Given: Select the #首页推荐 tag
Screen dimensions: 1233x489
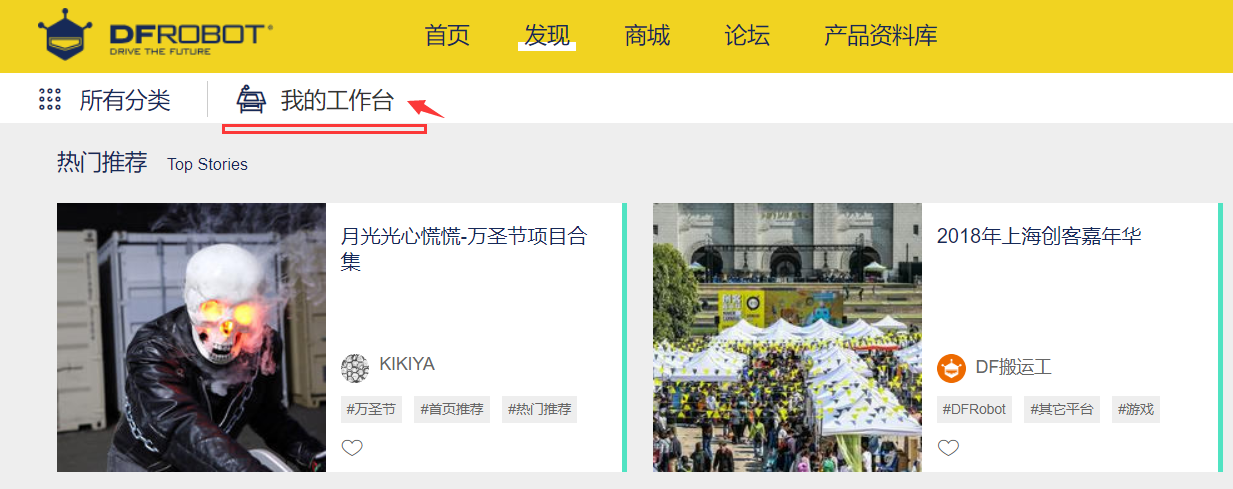Looking at the screenshot, I should [x=452, y=409].
